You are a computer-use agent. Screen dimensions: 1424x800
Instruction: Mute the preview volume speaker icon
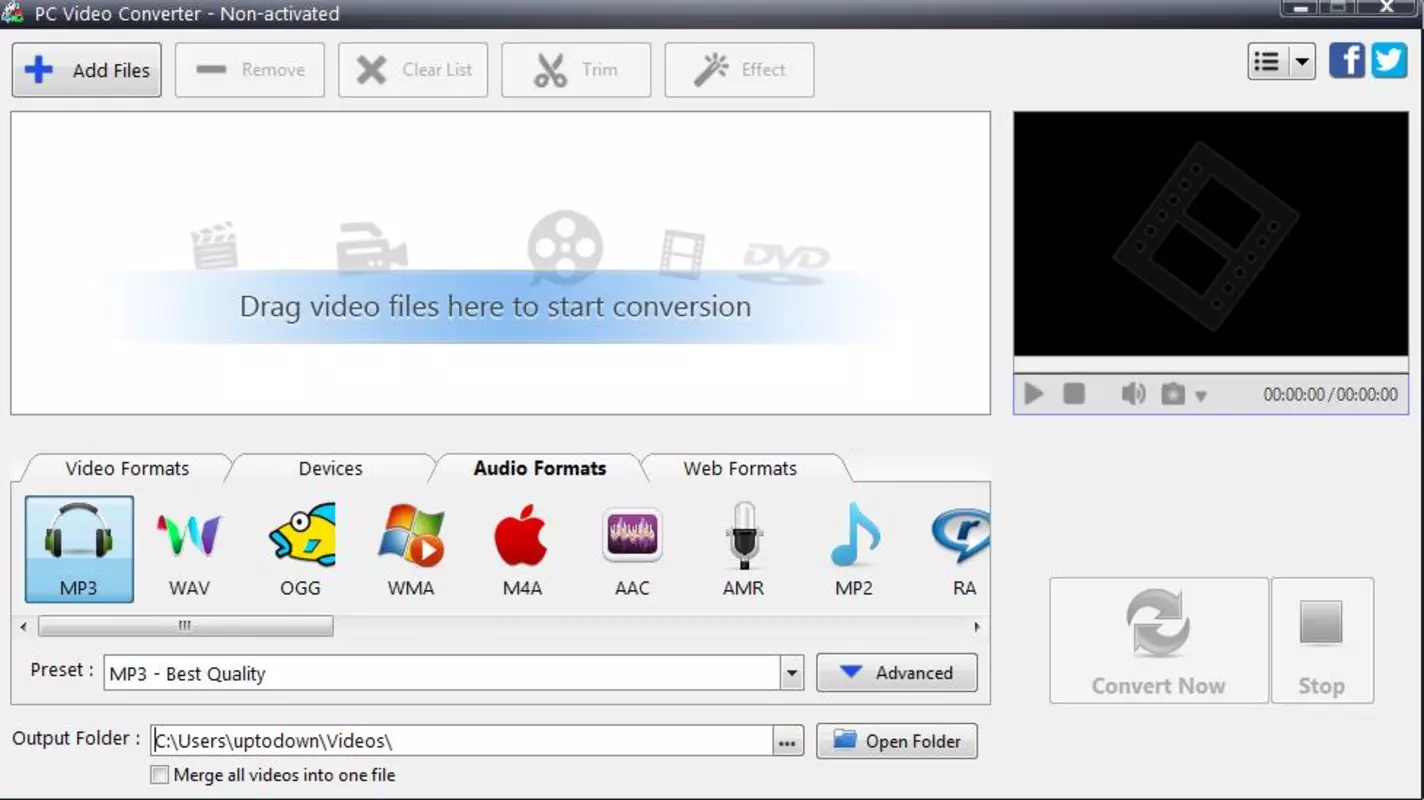(x=1133, y=394)
